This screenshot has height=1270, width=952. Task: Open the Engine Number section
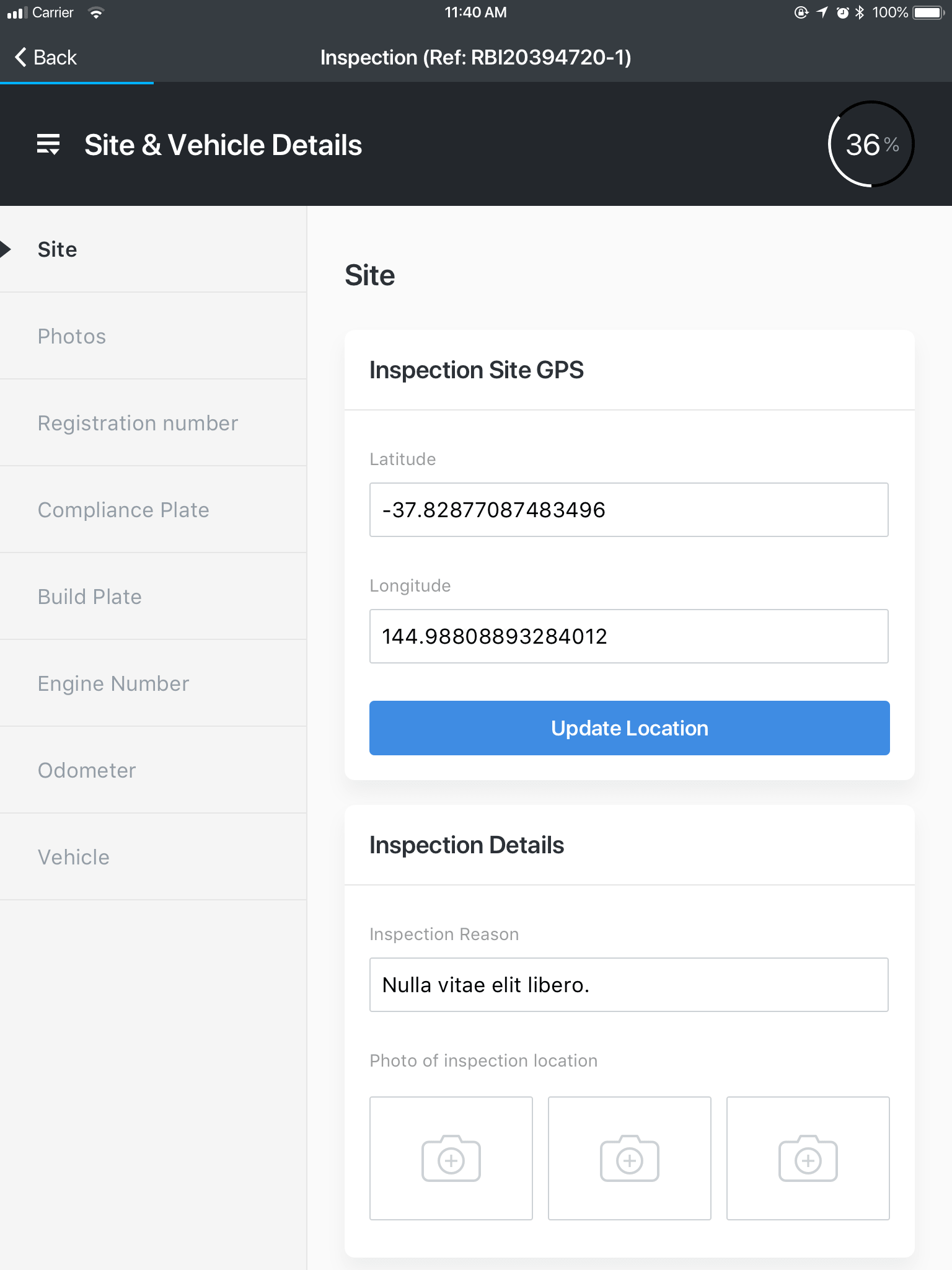pos(113,683)
